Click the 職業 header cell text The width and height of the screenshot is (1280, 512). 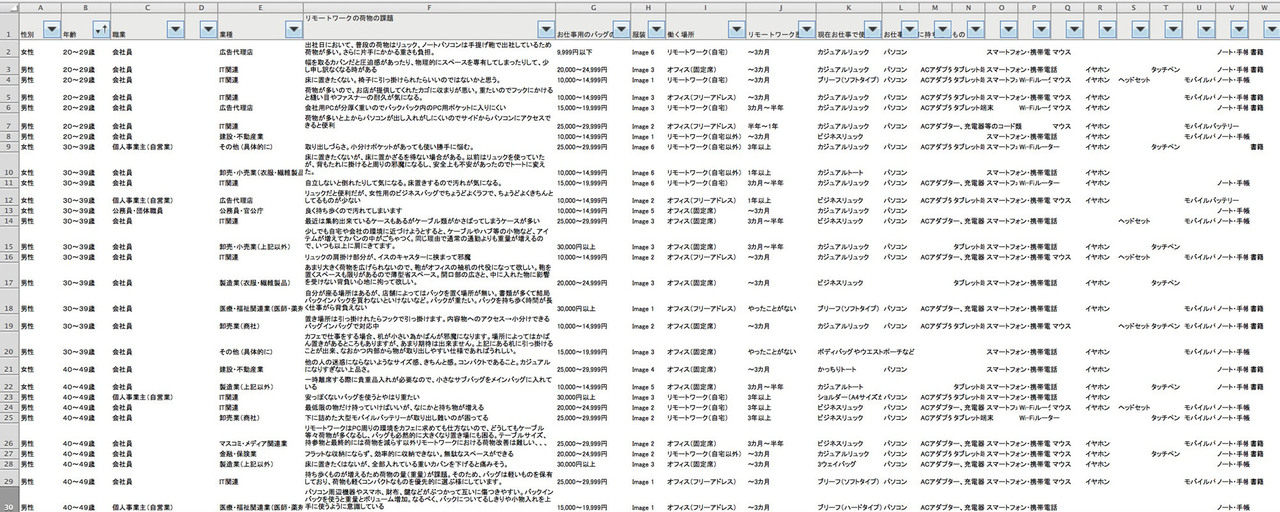(x=118, y=34)
